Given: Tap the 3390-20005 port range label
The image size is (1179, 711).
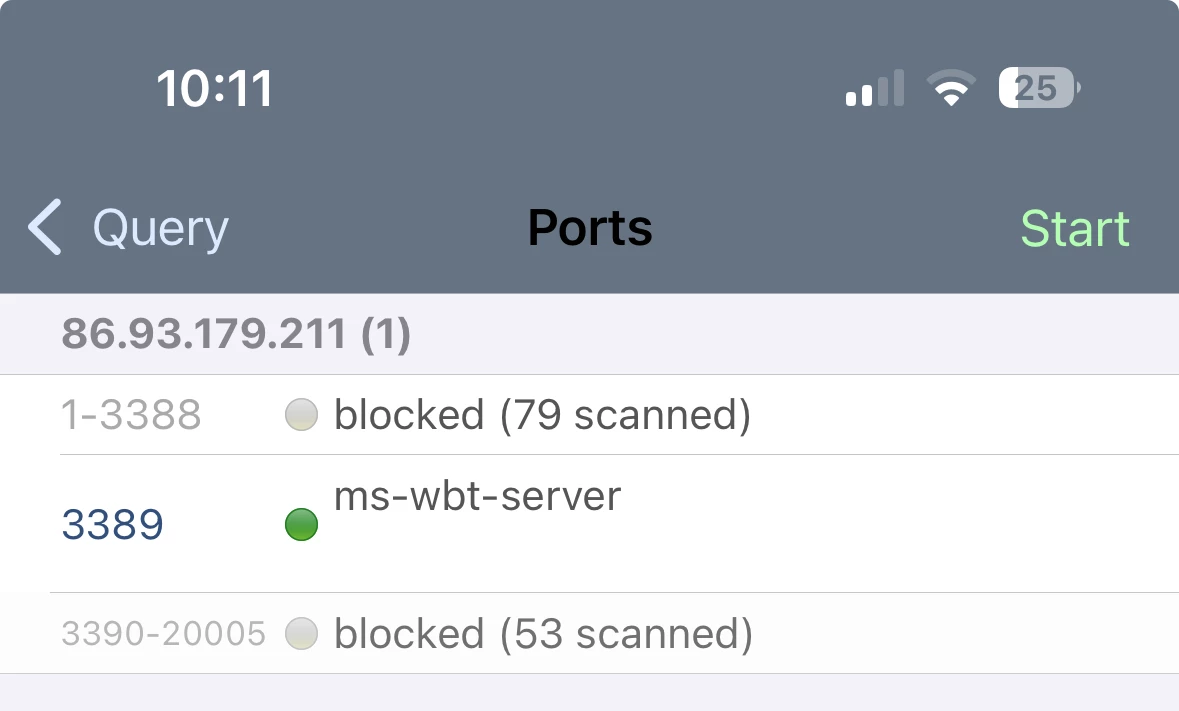Looking at the screenshot, I should click(164, 633).
